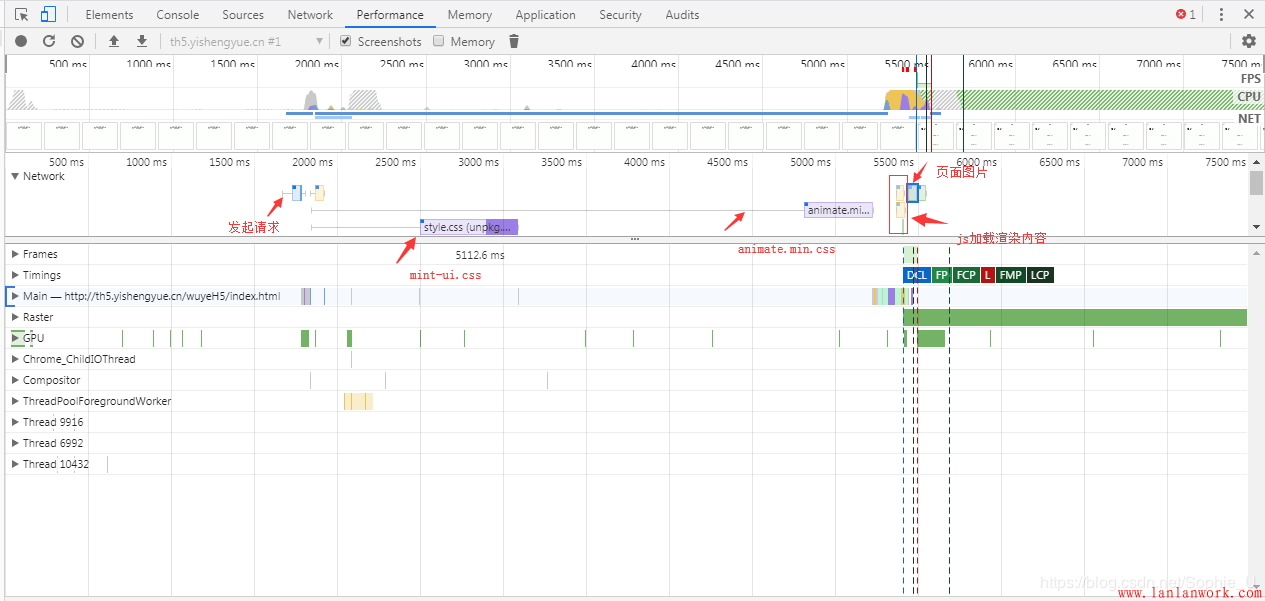Open the Console tab
Image resolution: width=1265 pixels, height=601 pixels.
coord(177,15)
